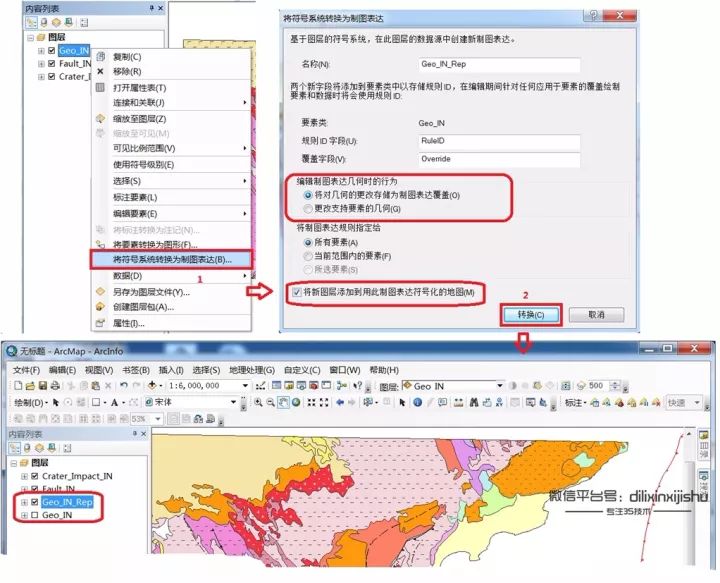
Task: Go back to previous extent
Action: click(x=340, y=403)
